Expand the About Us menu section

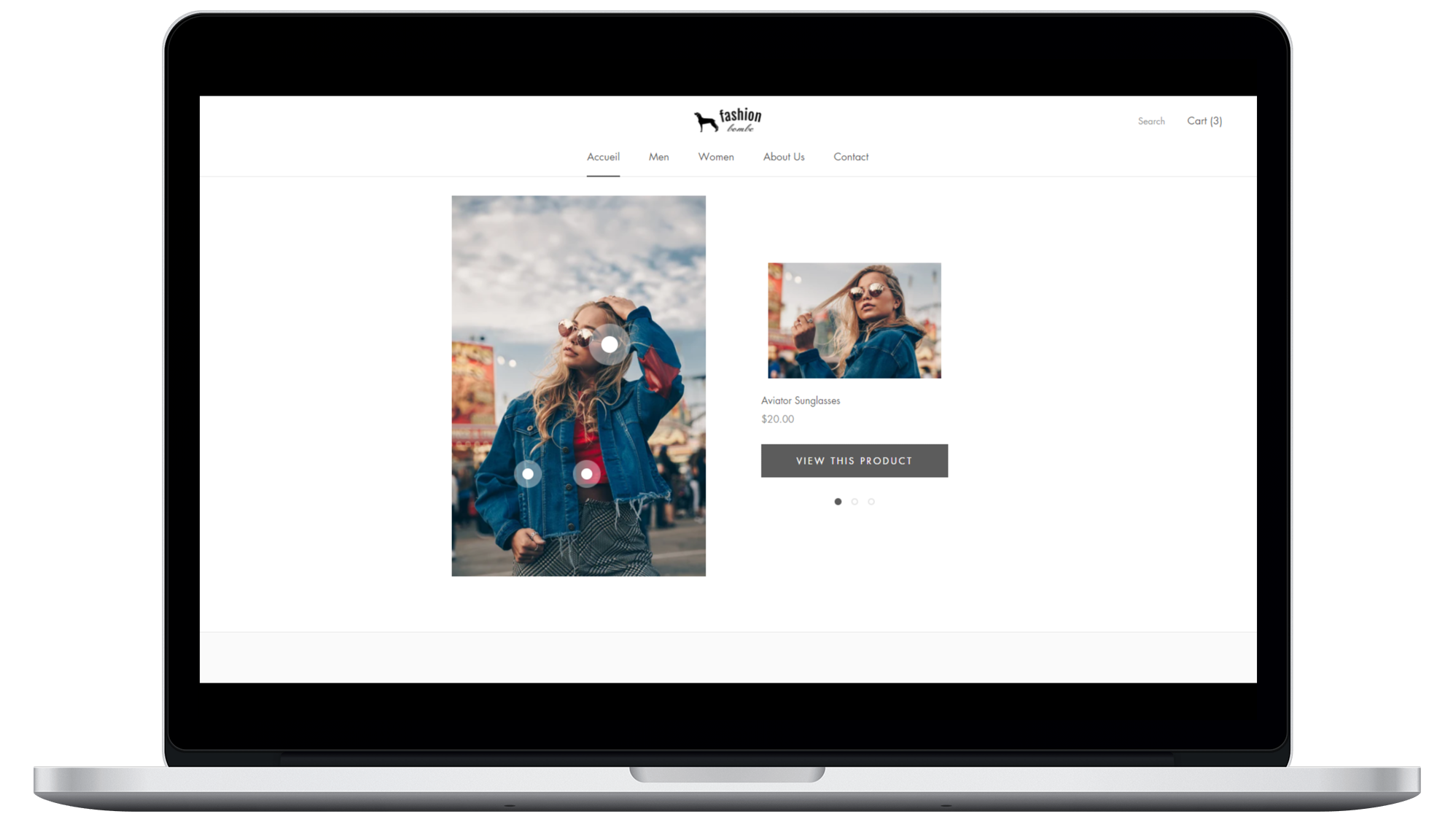(x=784, y=156)
